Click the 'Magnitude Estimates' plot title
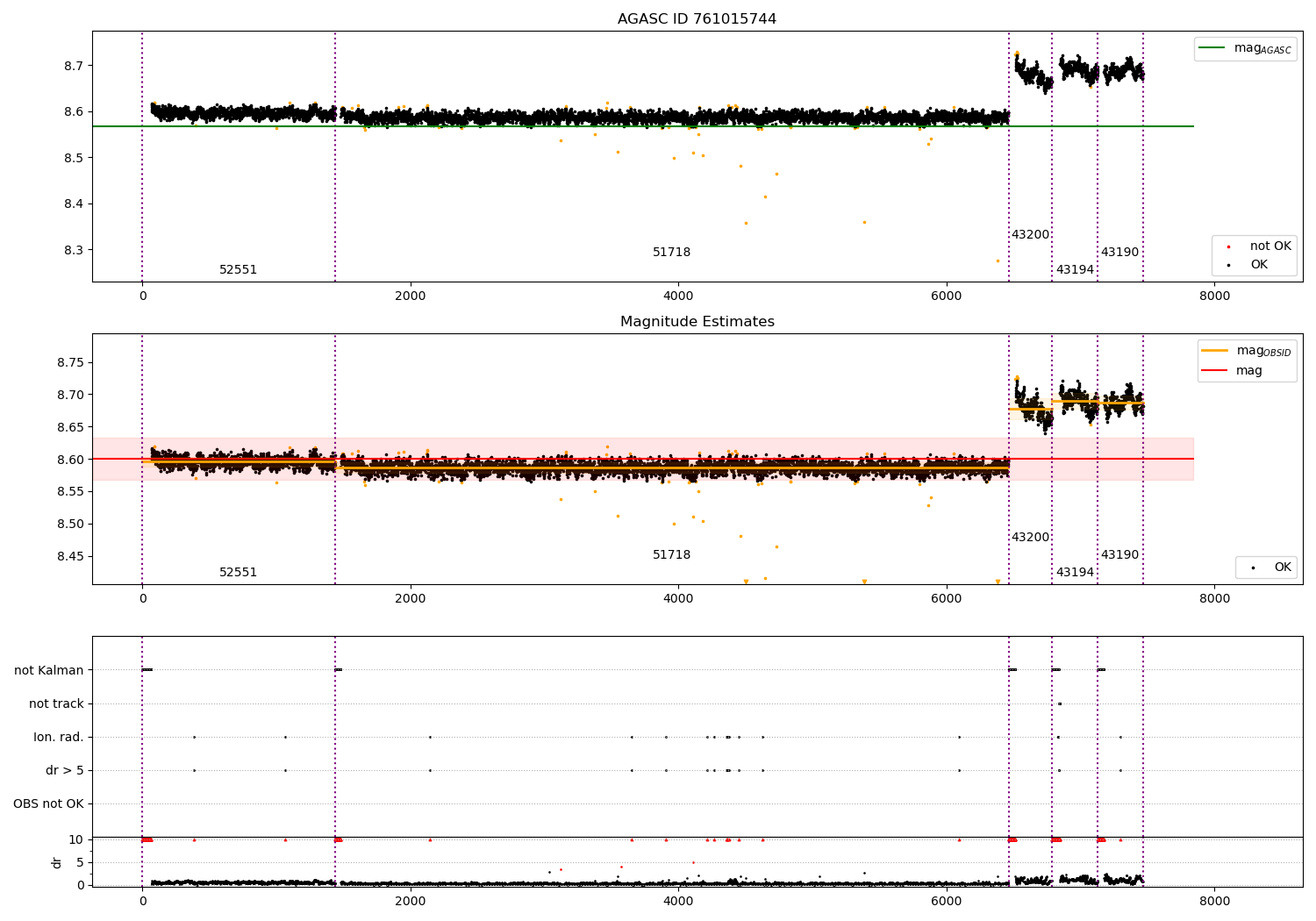Viewport: 1316px width, 921px height. (x=697, y=322)
